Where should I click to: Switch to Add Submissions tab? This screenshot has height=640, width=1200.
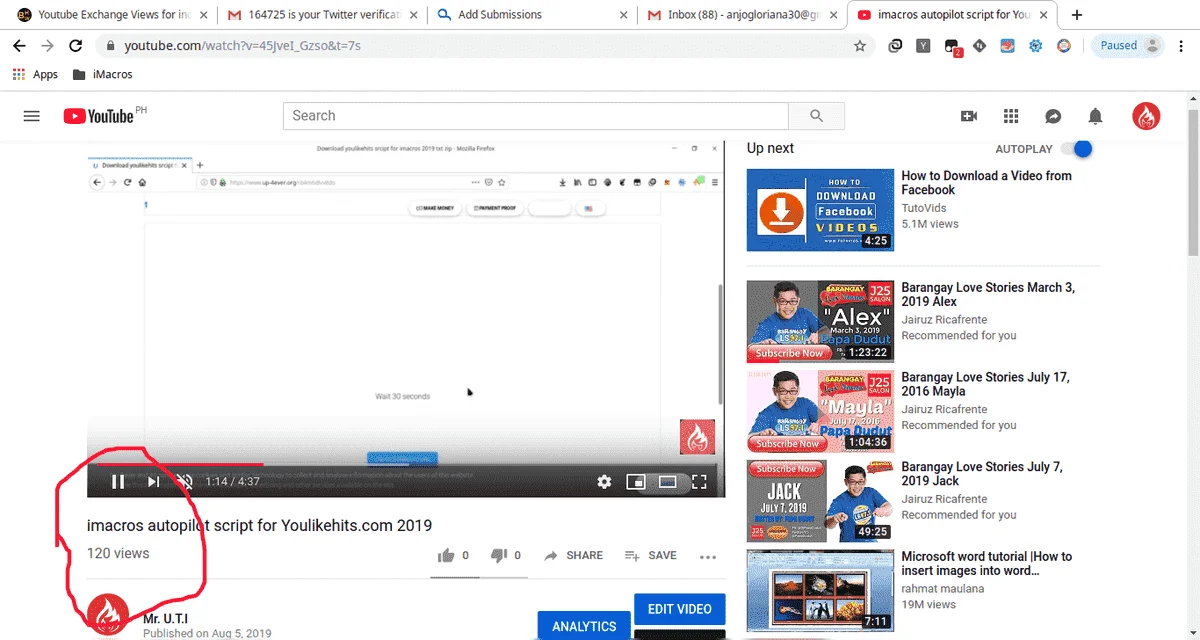(532, 15)
